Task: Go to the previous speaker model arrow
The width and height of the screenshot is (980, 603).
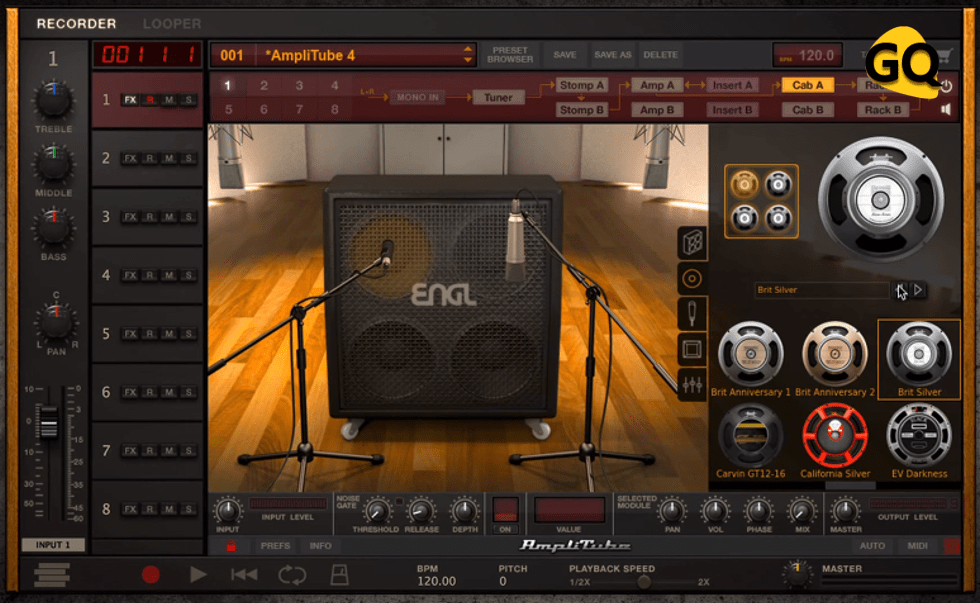Action: pos(901,290)
